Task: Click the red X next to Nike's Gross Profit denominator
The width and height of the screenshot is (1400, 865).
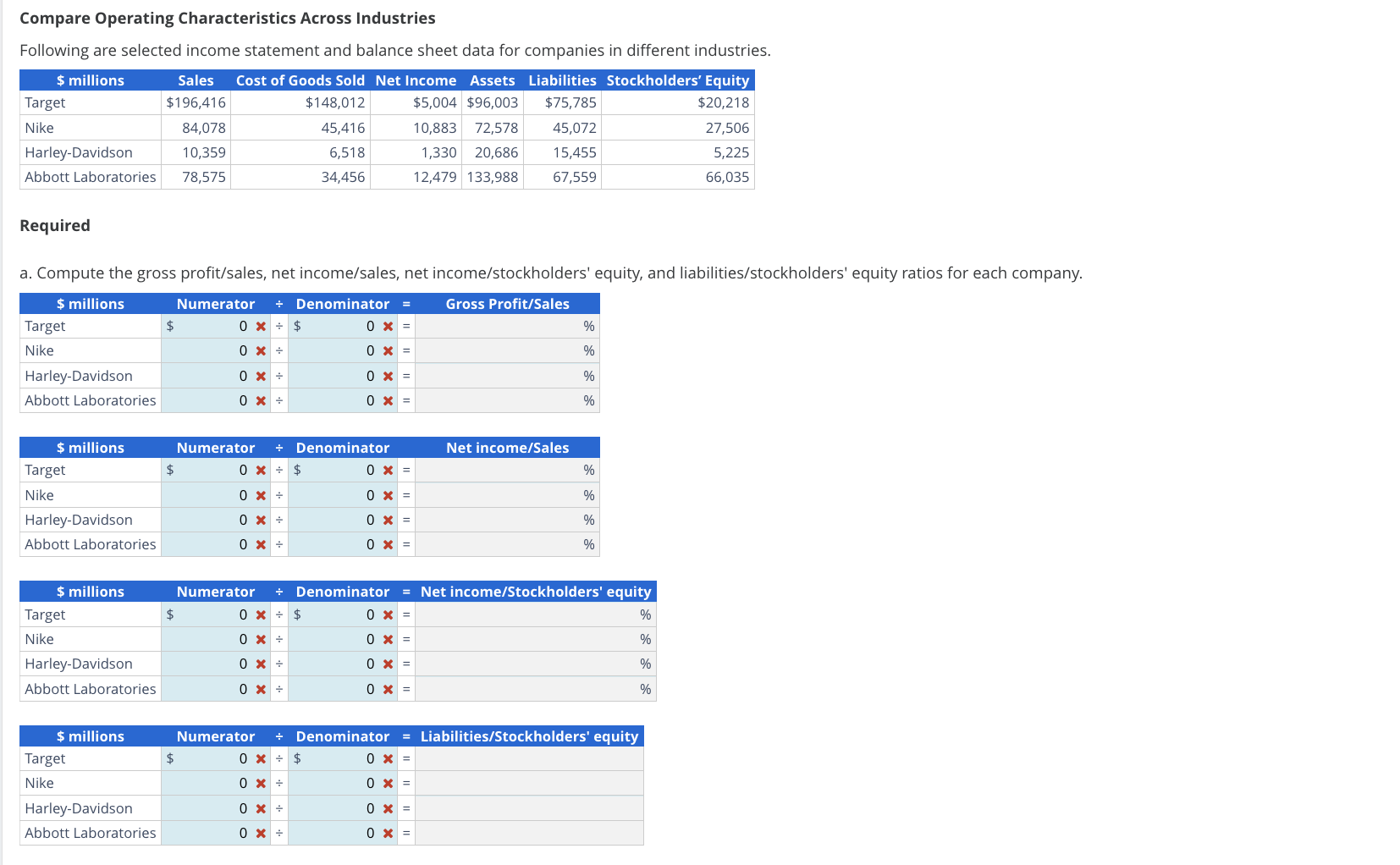Action: click(x=387, y=350)
